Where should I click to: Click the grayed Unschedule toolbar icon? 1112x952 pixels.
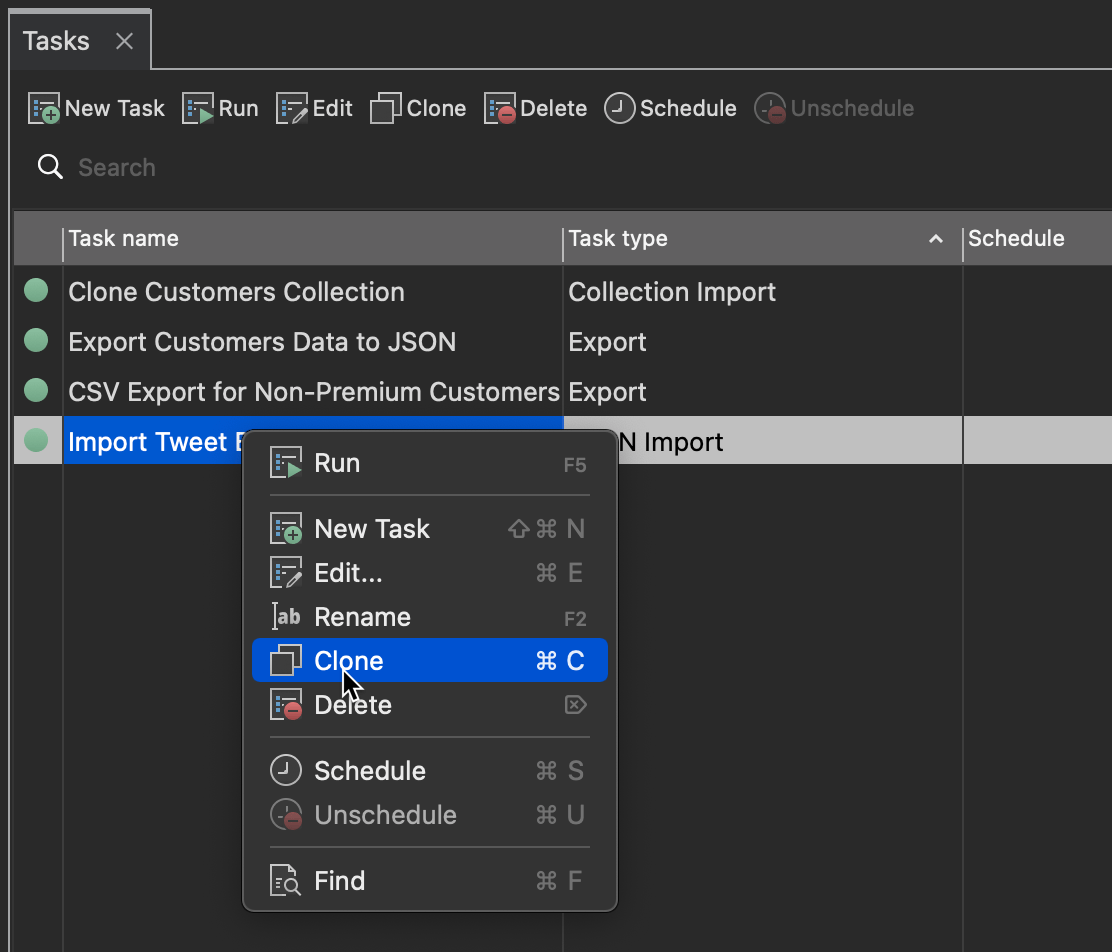coord(769,110)
